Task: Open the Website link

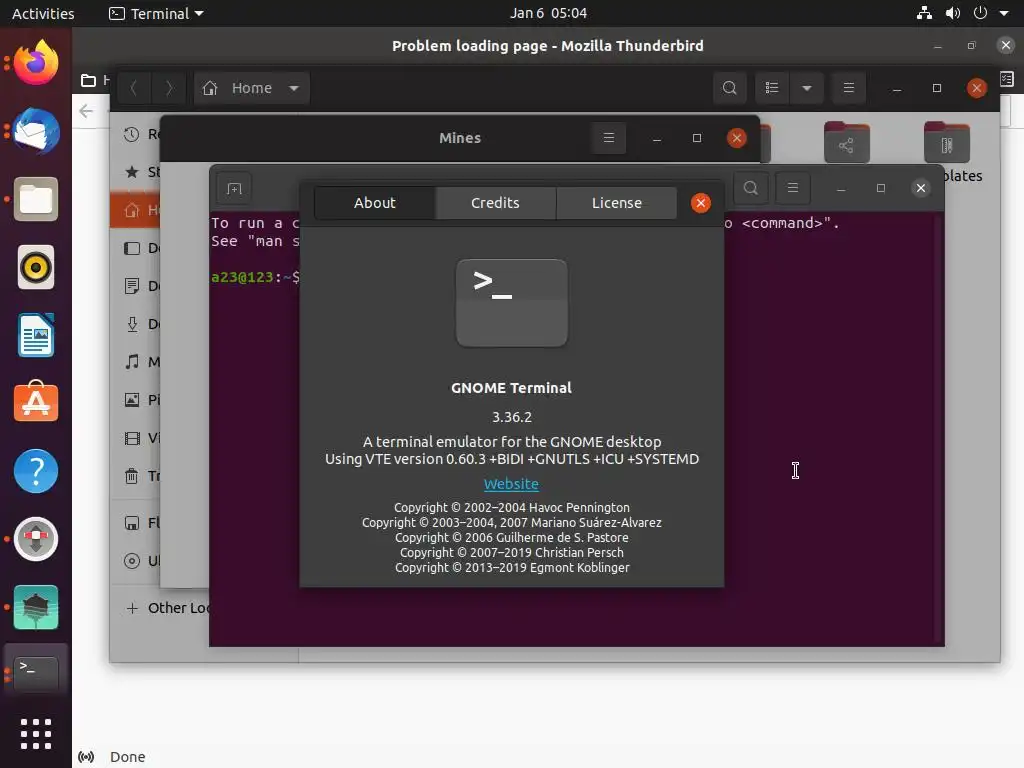Action: click(511, 484)
